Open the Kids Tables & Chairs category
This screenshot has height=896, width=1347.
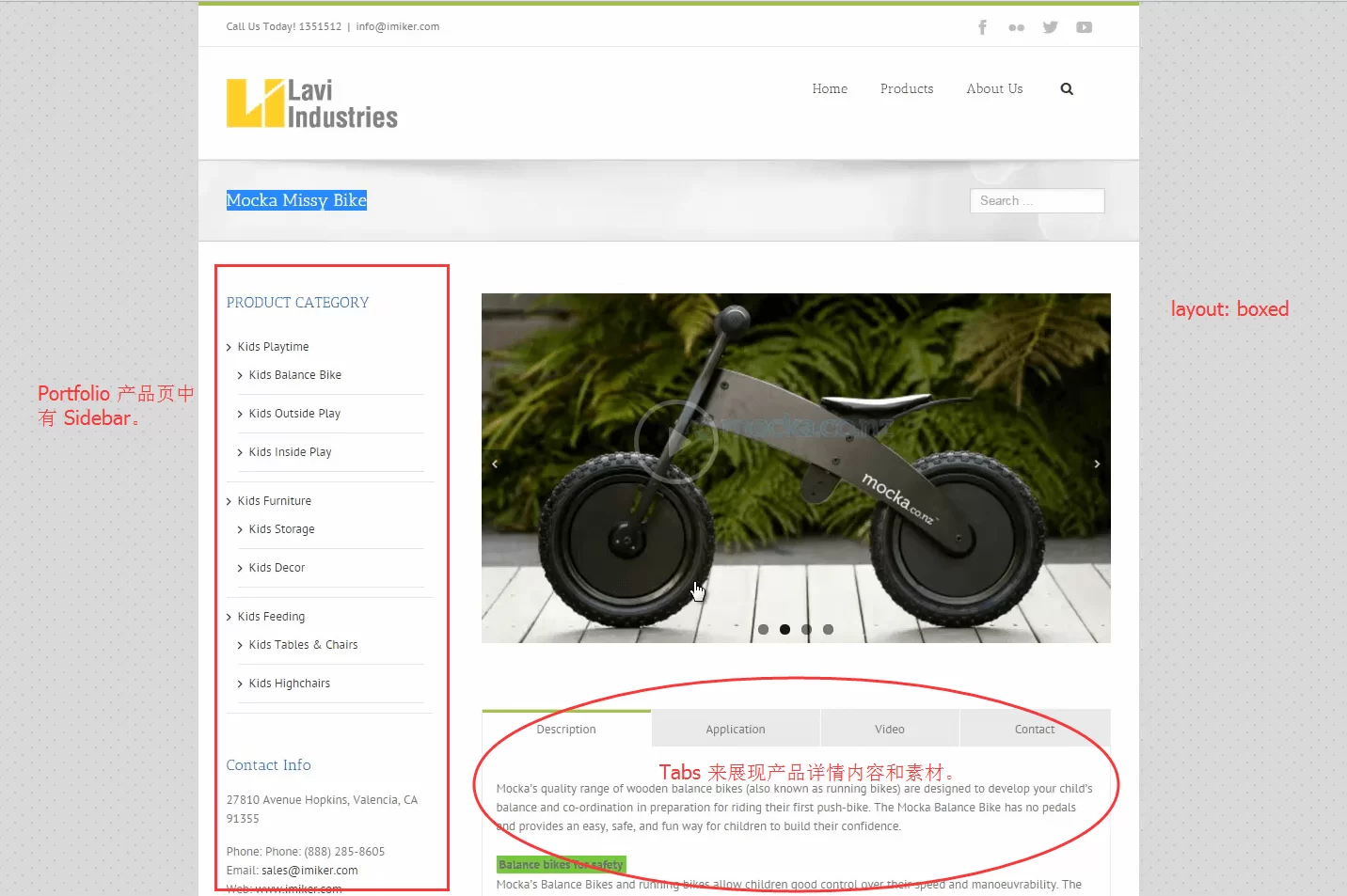[x=303, y=645]
